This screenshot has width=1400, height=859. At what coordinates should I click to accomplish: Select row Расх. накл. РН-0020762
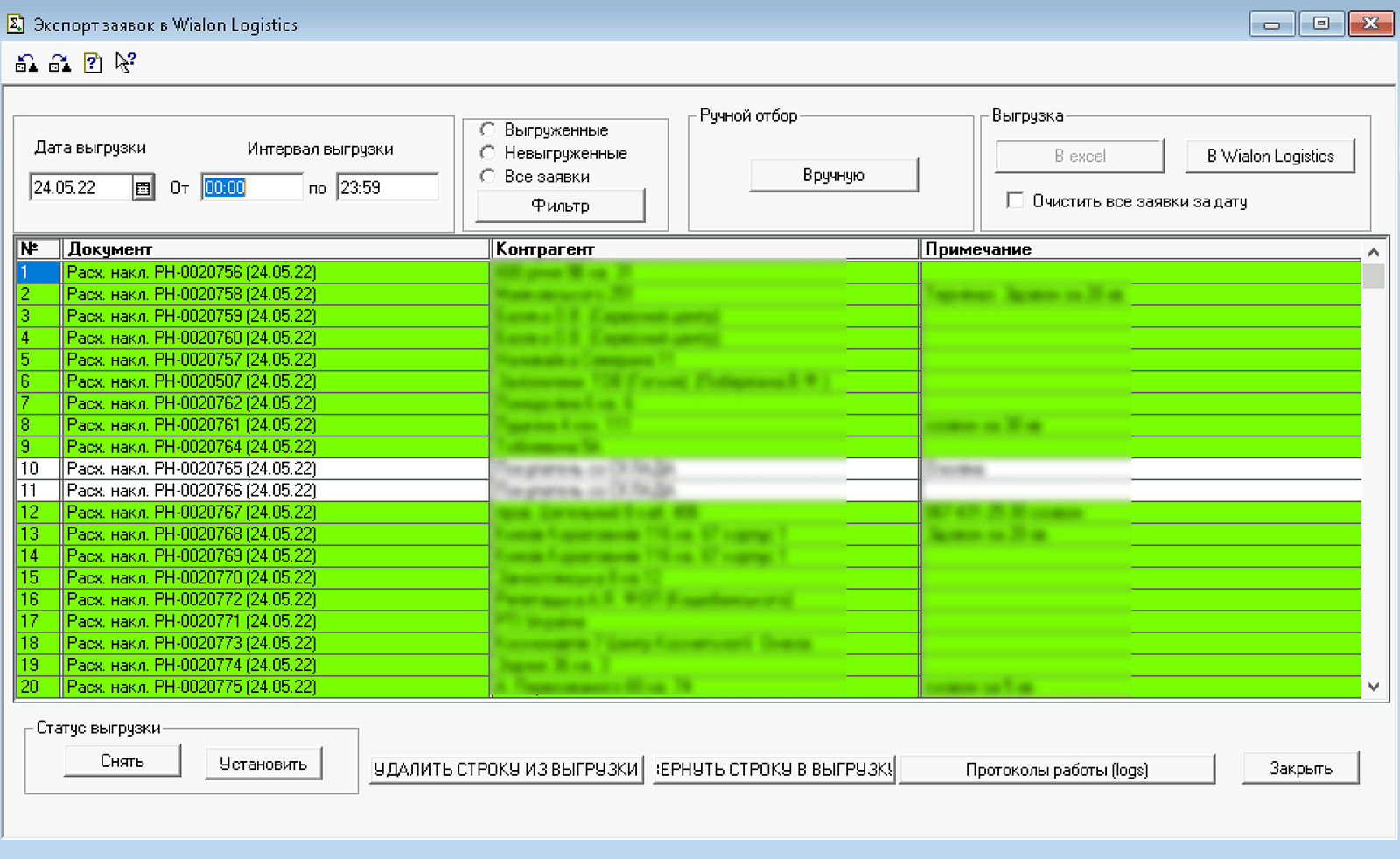coord(689,403)
